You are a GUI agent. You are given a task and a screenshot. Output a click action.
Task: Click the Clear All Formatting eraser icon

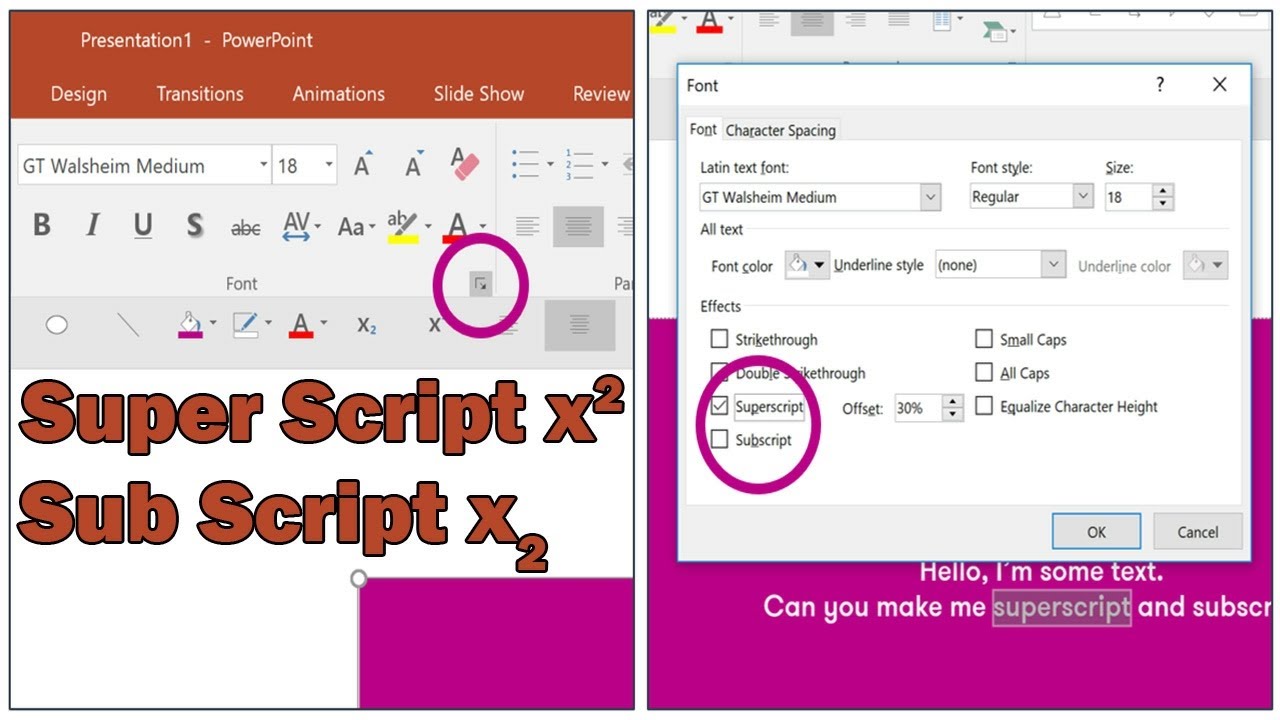465,164
